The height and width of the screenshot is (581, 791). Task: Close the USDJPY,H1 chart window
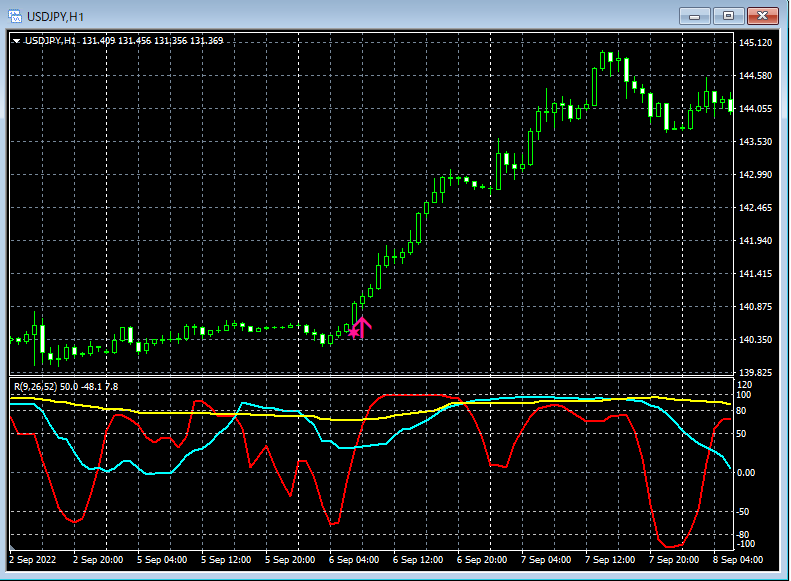[x=763, y=15]
